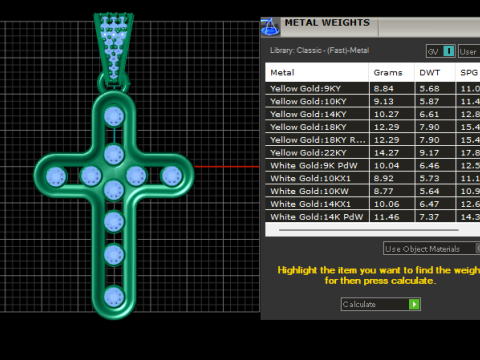
Task: Click the Metal column header
Action: tap(317, 72)
